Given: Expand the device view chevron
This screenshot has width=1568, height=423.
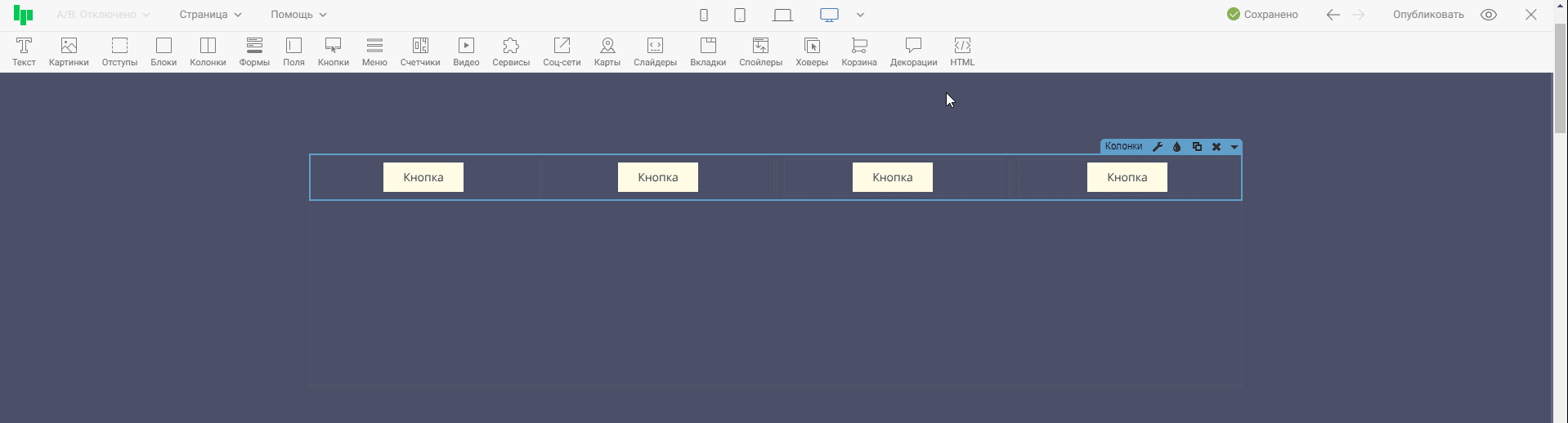Looking at the screenshot, I should pyautogui.click(x=860, y=15).
